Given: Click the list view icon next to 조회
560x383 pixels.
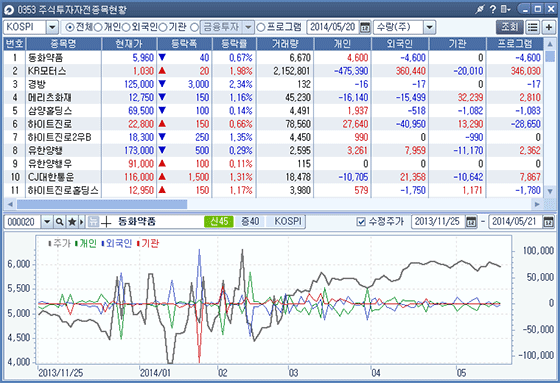Looking at the screenshot, I should [x=532, y=27].
